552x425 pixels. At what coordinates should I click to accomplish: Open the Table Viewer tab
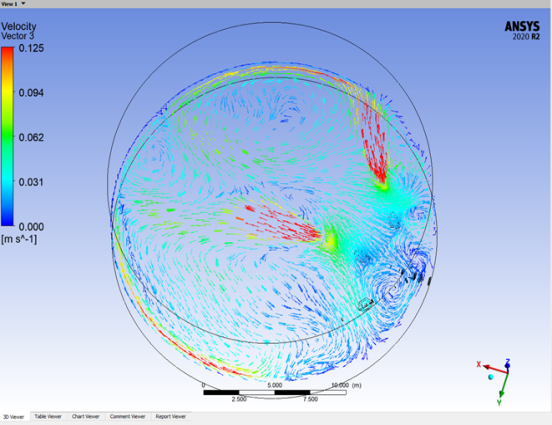tap(48, 417)
